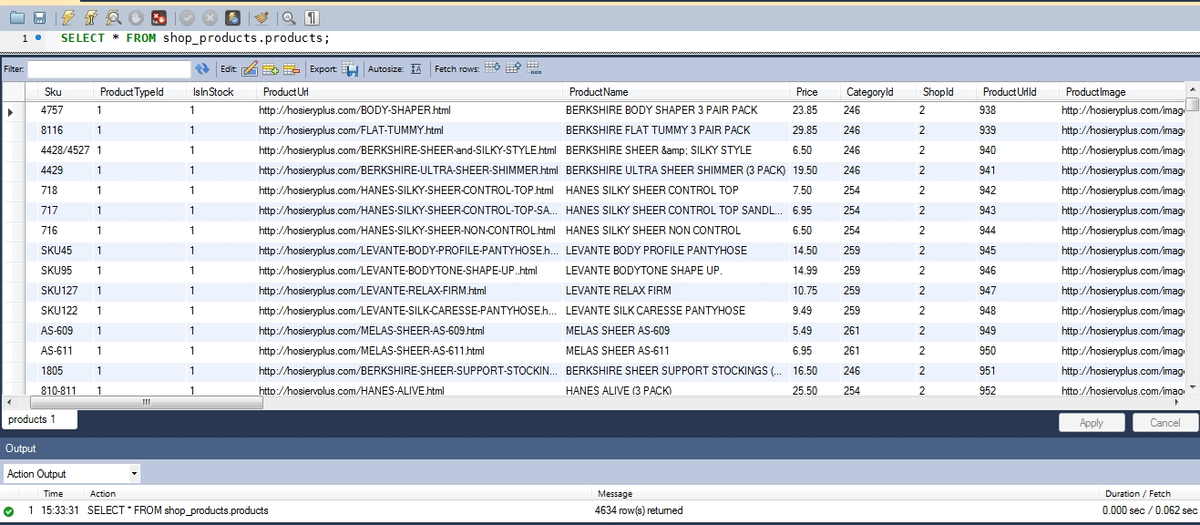Refresh result set arrows icon
This screenshot has width=1200, height=525.
[x=202, y=69]
